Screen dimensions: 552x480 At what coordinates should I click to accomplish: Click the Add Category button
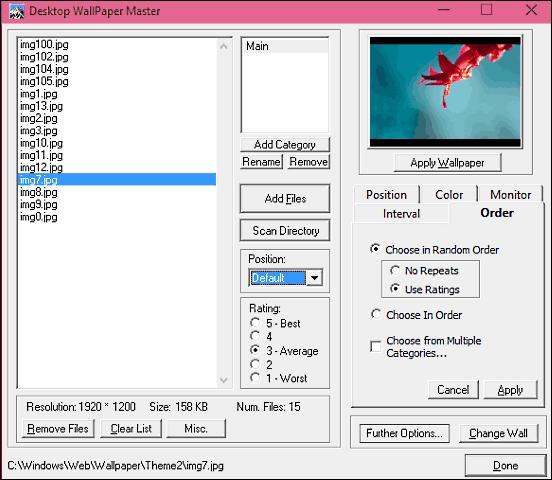(285, 144)
